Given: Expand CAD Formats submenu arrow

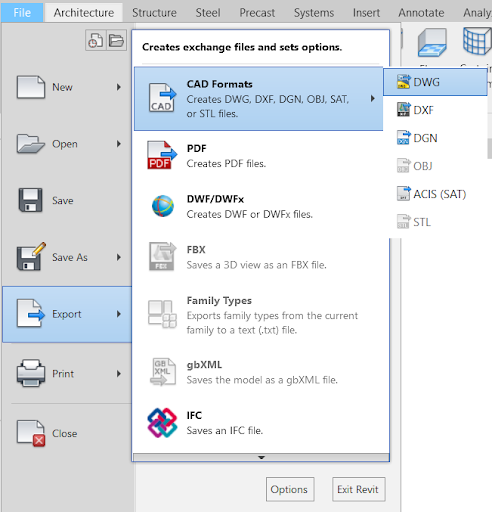Looking at the screenshot, I should coord(373,99).
